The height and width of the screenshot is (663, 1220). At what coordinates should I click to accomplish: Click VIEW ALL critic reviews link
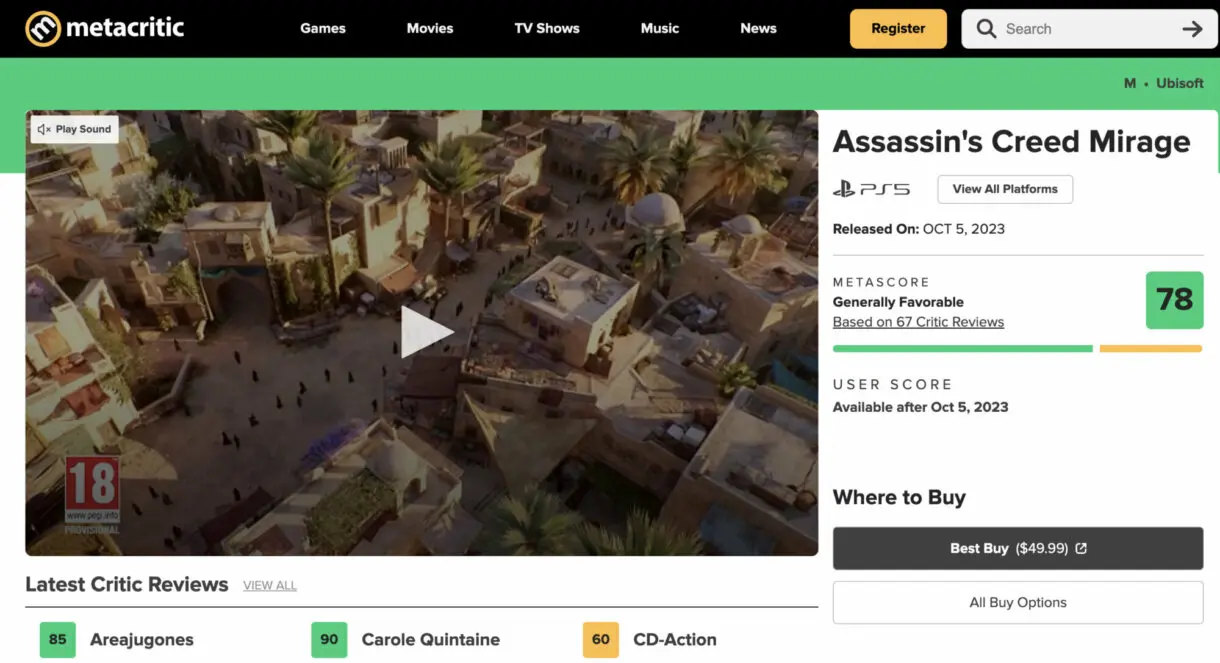tap(270, 585)
